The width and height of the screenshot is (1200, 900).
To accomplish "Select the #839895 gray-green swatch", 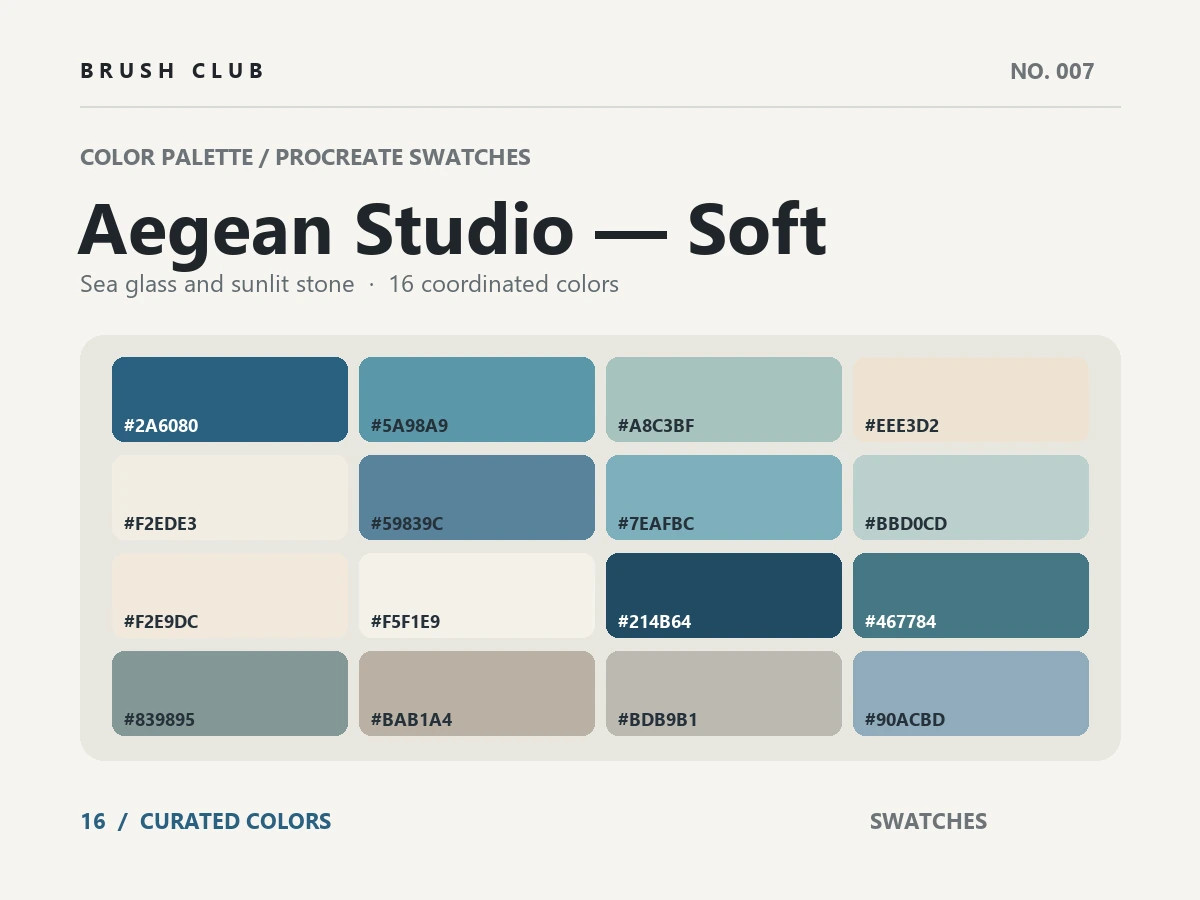I will click(230, 693).
